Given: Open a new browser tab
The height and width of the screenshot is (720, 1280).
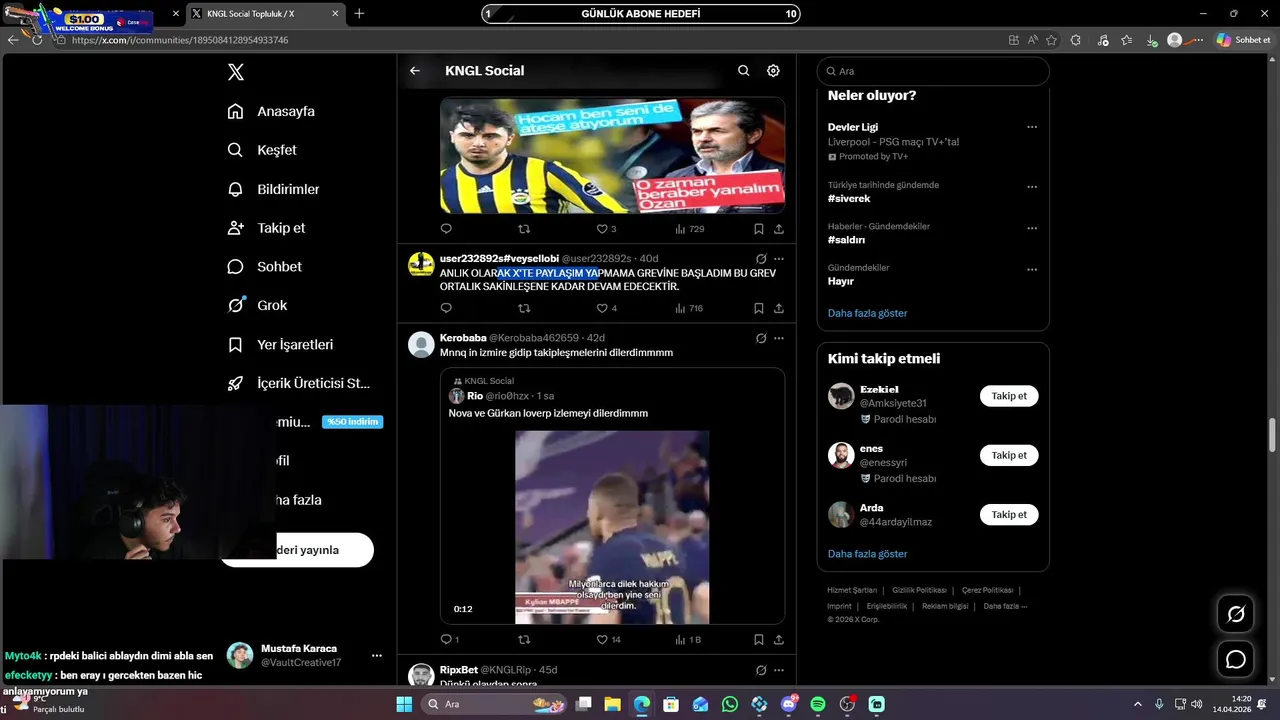Looking at the screenshot, I should (359, 14).
